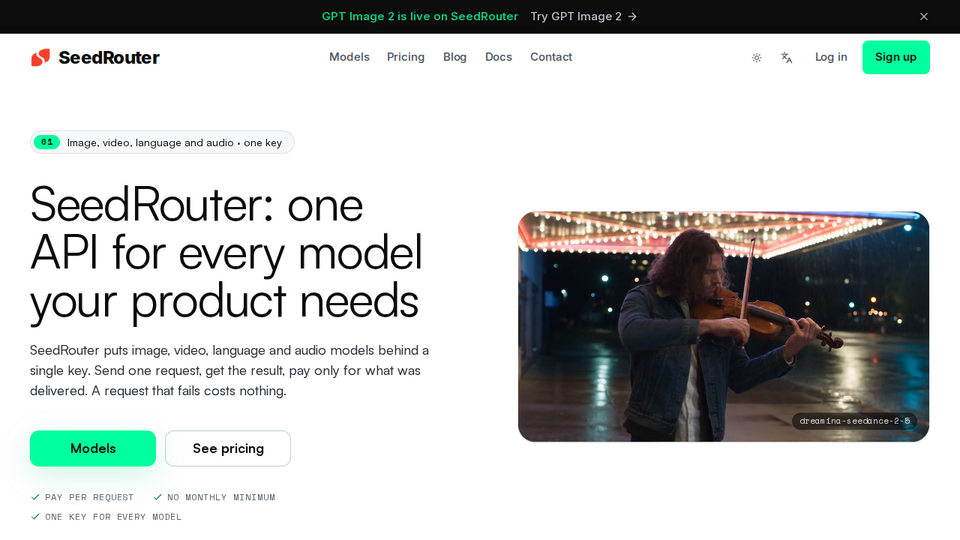Click the Log in link
Viewport: 960px width, 540px height.
[831, 57]
